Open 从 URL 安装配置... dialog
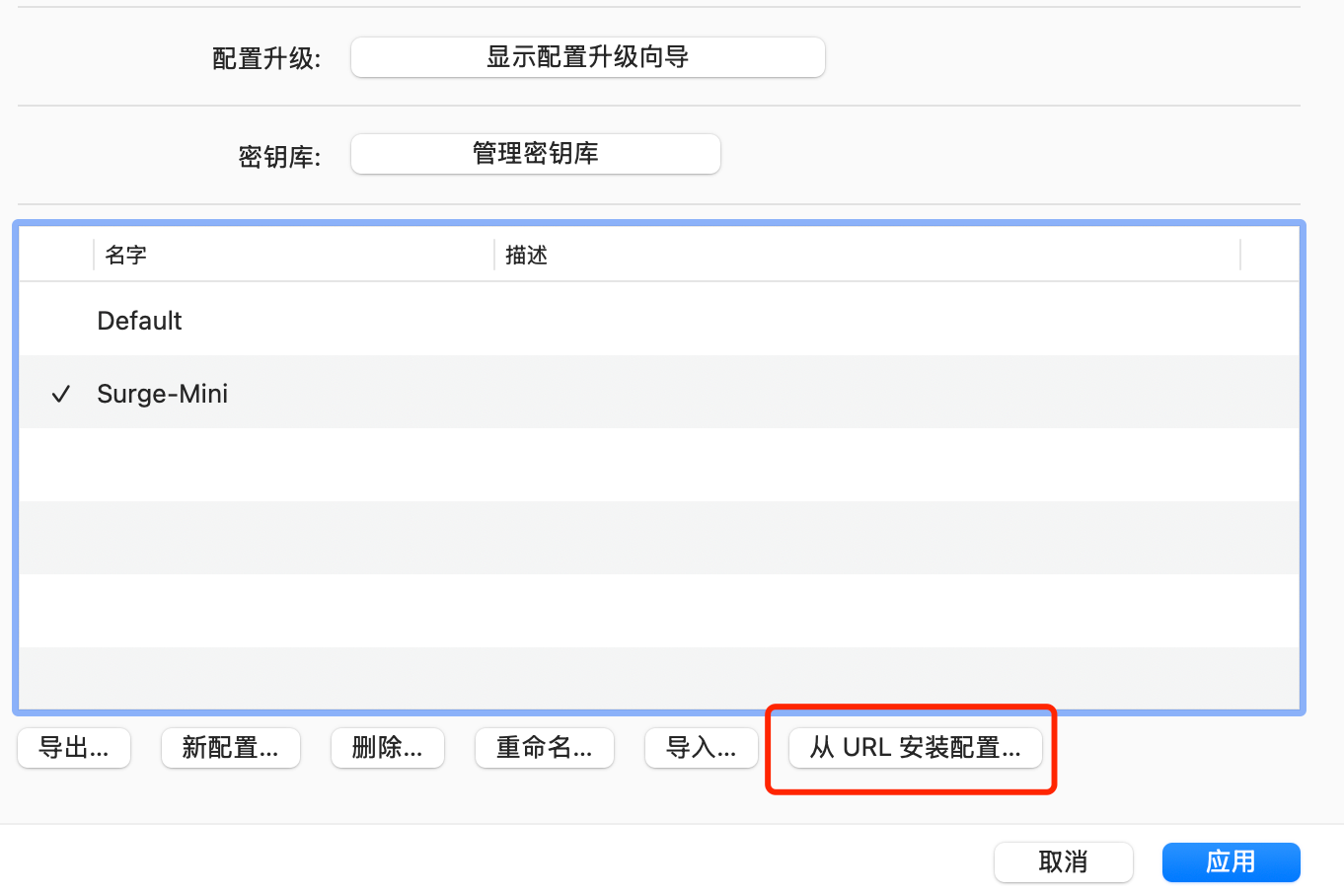This screenshot has height=896, width=1344. 915,748
